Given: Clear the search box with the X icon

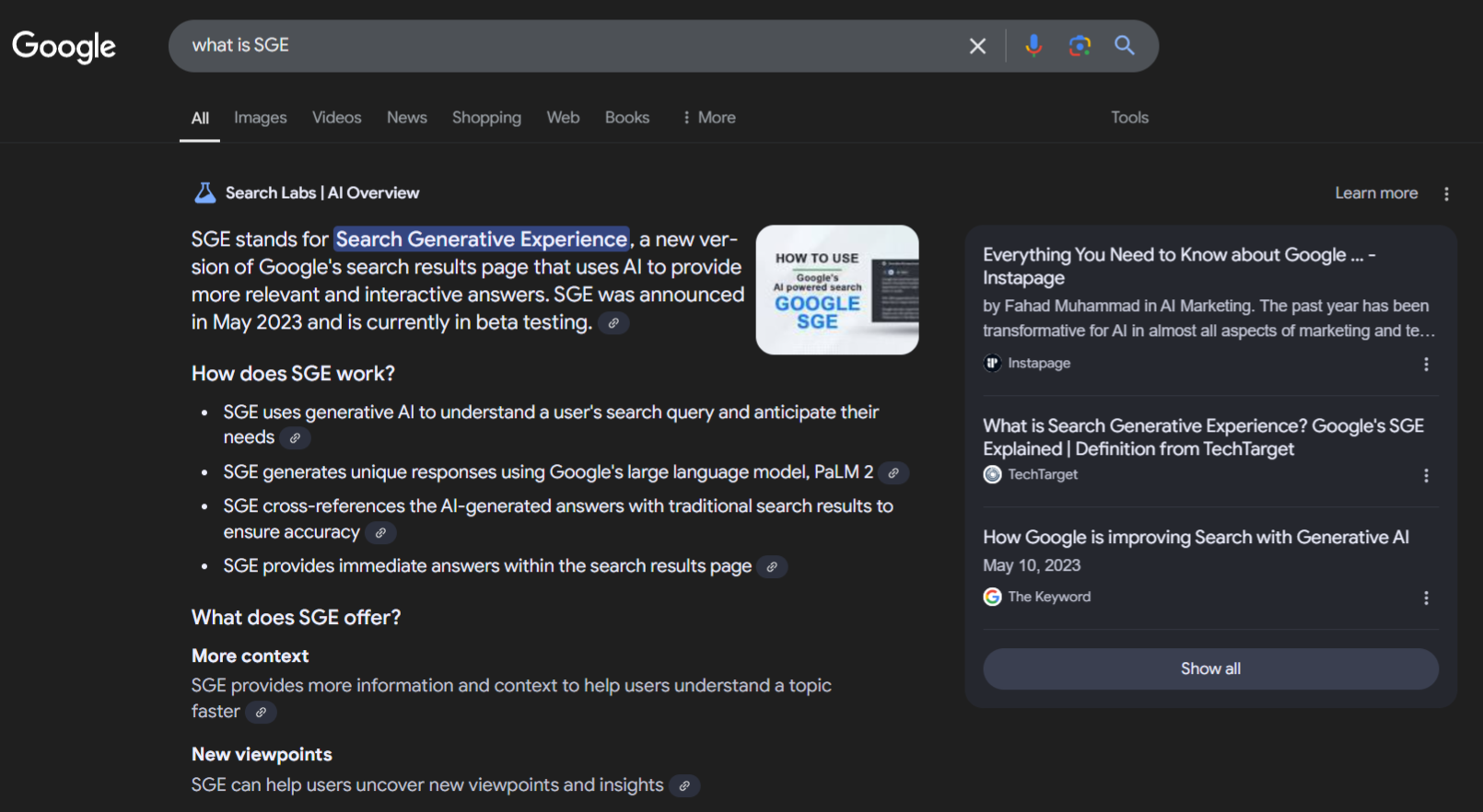Looking at the screenshot, I should point(977,46).
